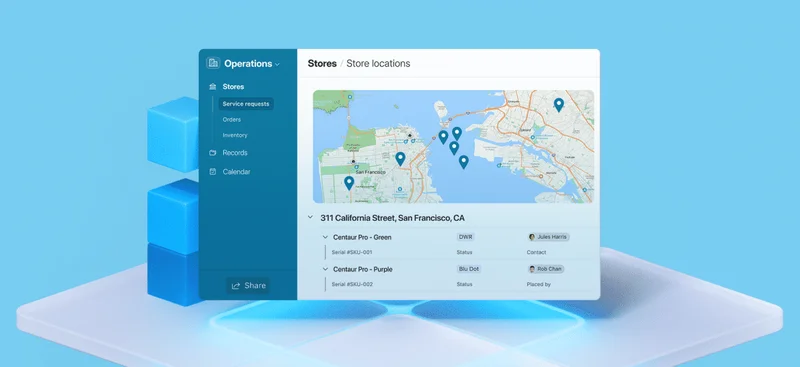800x367 pixels.
Task: Click the Placed by label
Action: (x=539, y=284)
